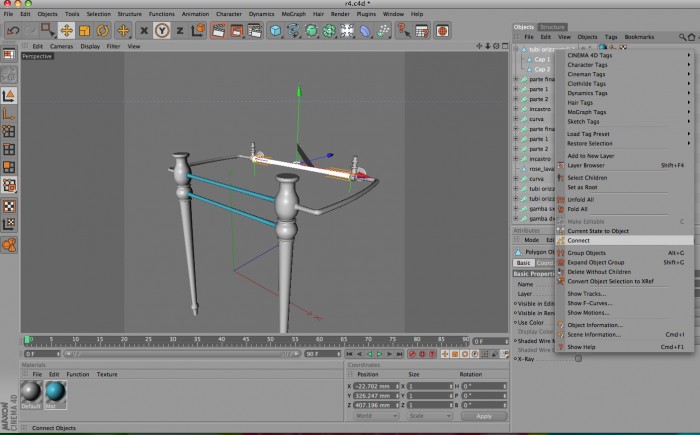
Task: Add a deformer object icon
Action: tap(365, 31)
